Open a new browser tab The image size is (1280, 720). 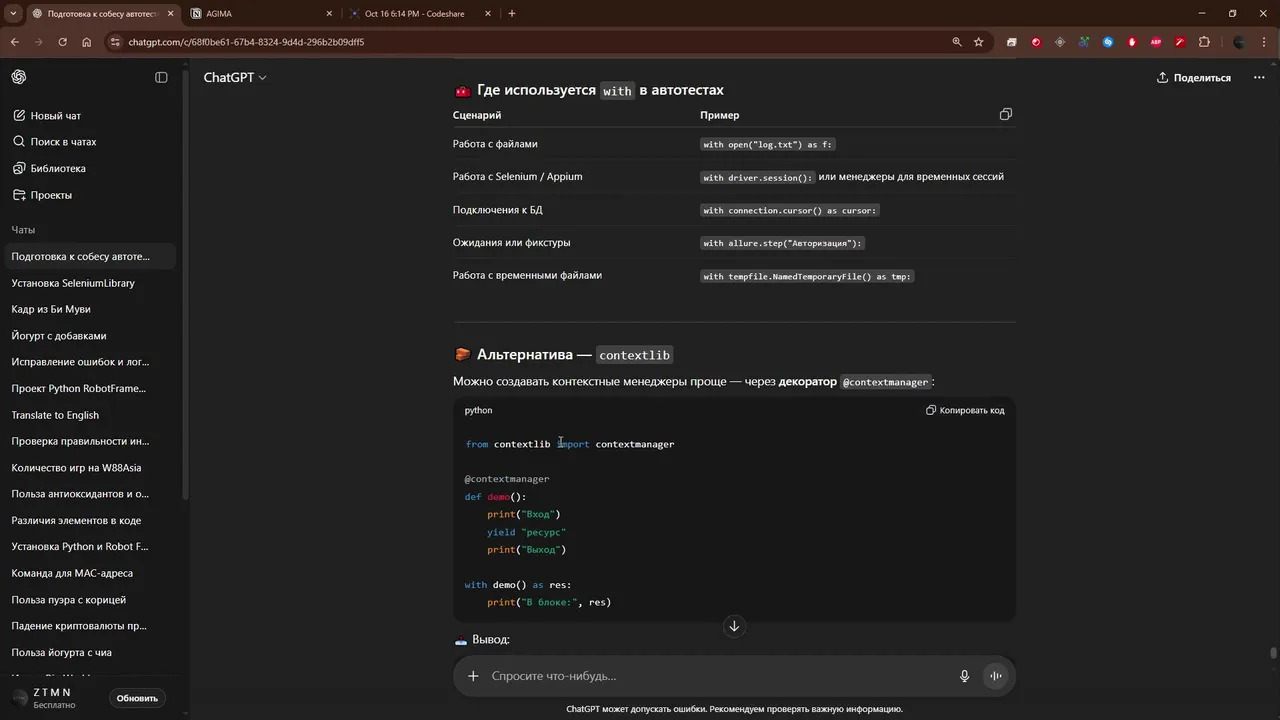click(512, 14)
